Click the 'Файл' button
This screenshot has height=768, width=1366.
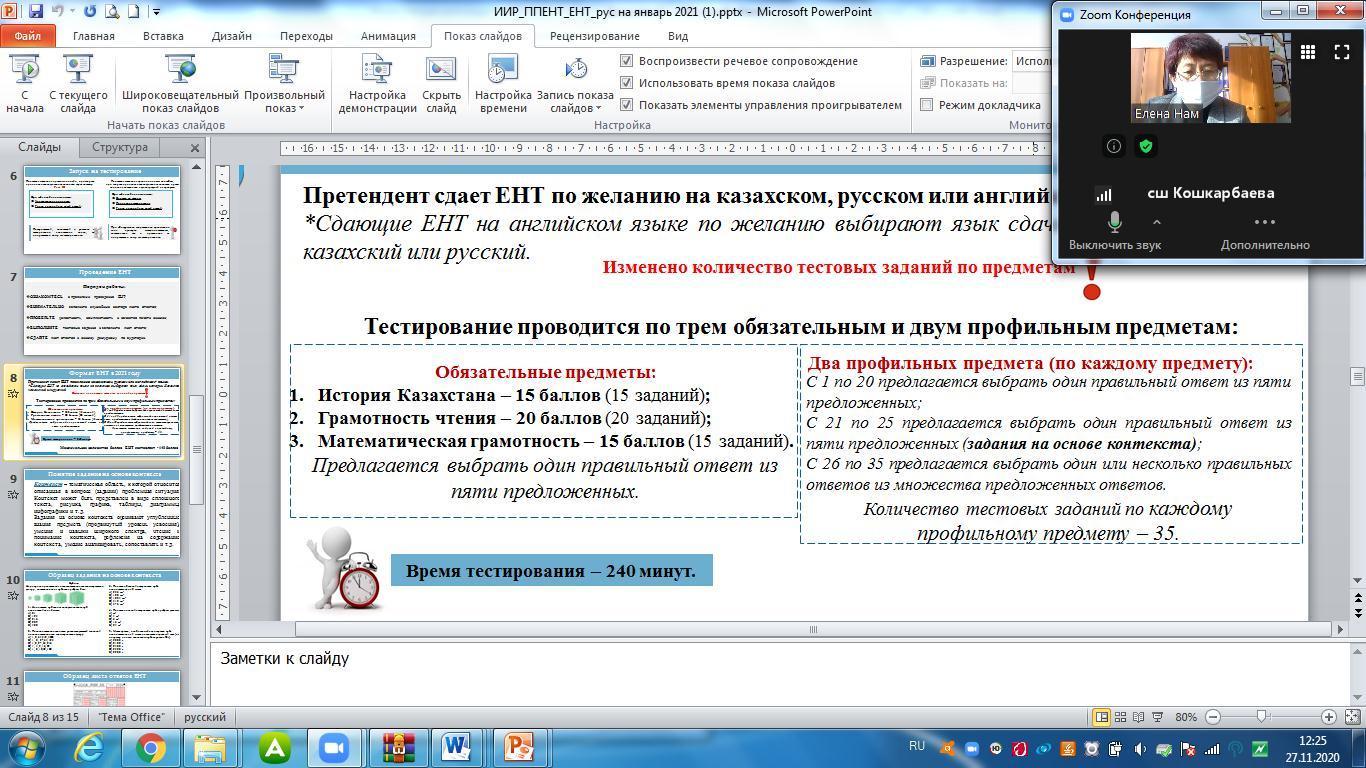click(x=27, y=36)
